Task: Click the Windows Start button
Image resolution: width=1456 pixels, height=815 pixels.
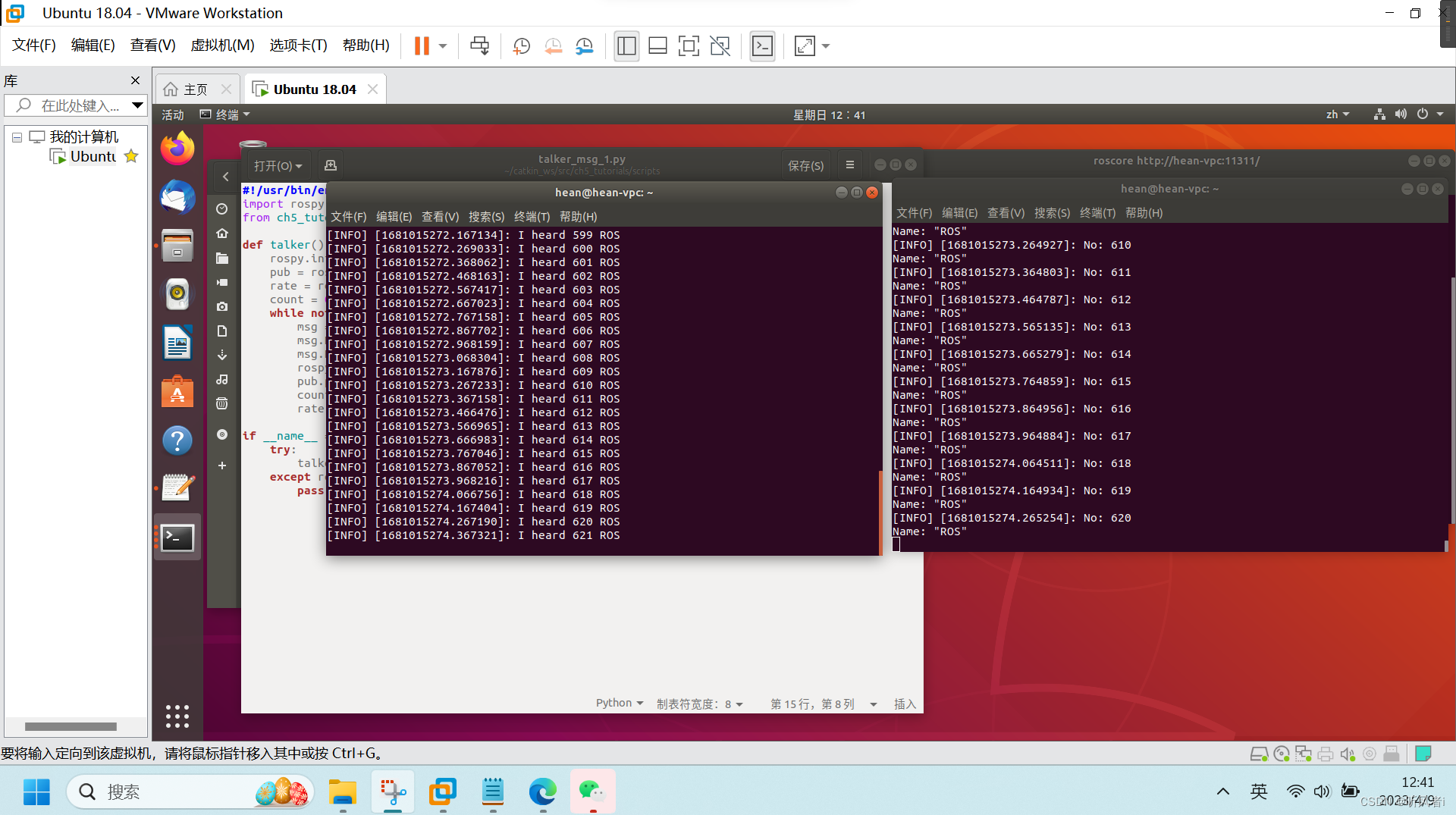Action: point(36,791)
